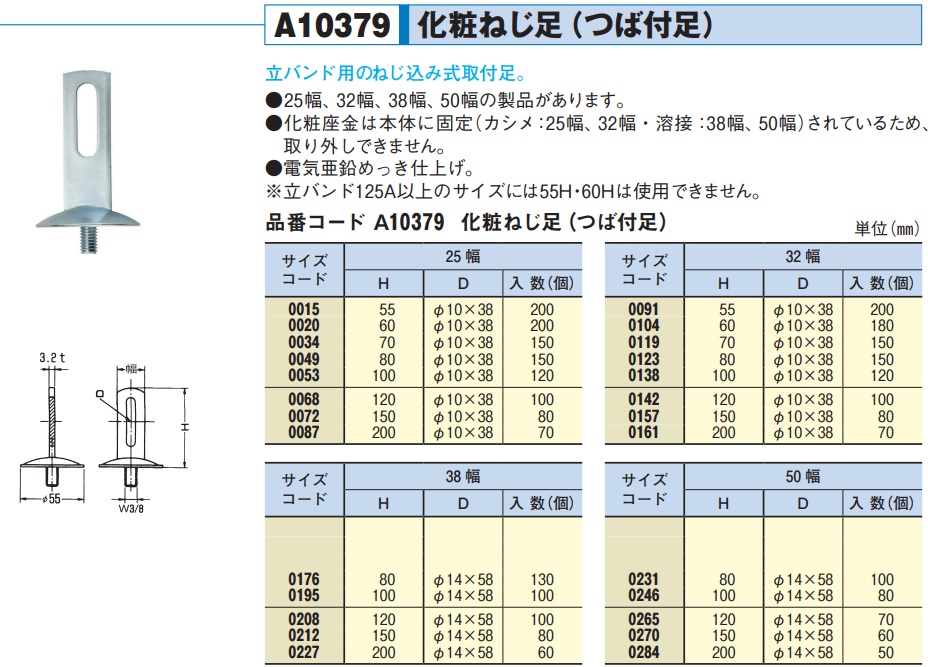
Task: Click size code 0176 in 38幅 table
Action: tap(303, 579)
